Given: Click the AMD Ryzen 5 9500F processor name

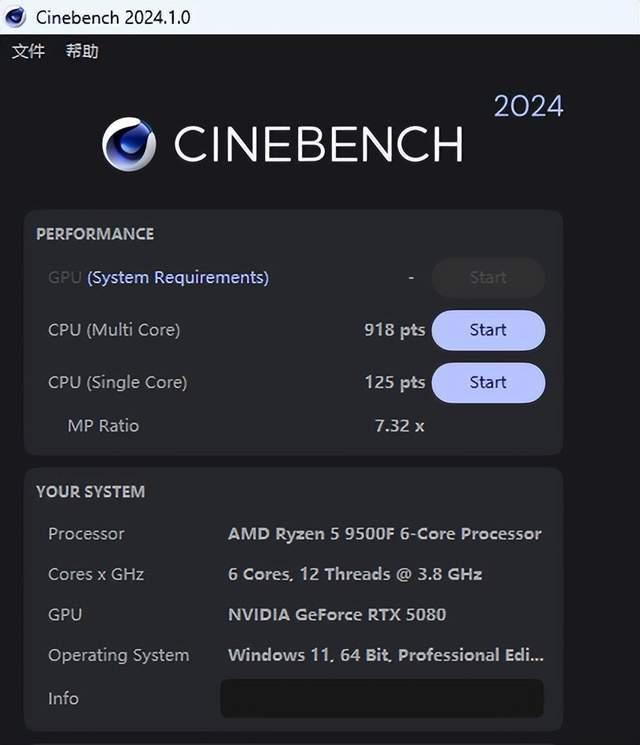Looking at the screenshot, I should [384, 534].
